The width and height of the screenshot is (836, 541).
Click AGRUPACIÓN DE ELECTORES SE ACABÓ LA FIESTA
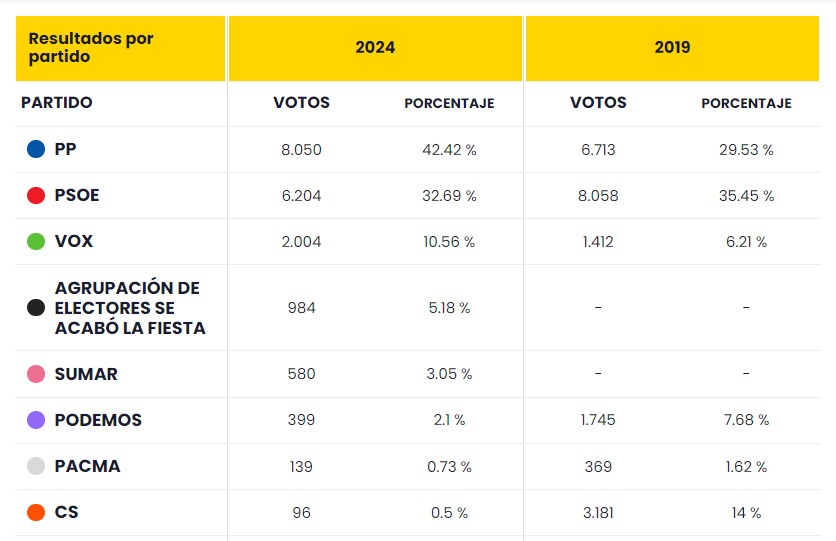129,308
